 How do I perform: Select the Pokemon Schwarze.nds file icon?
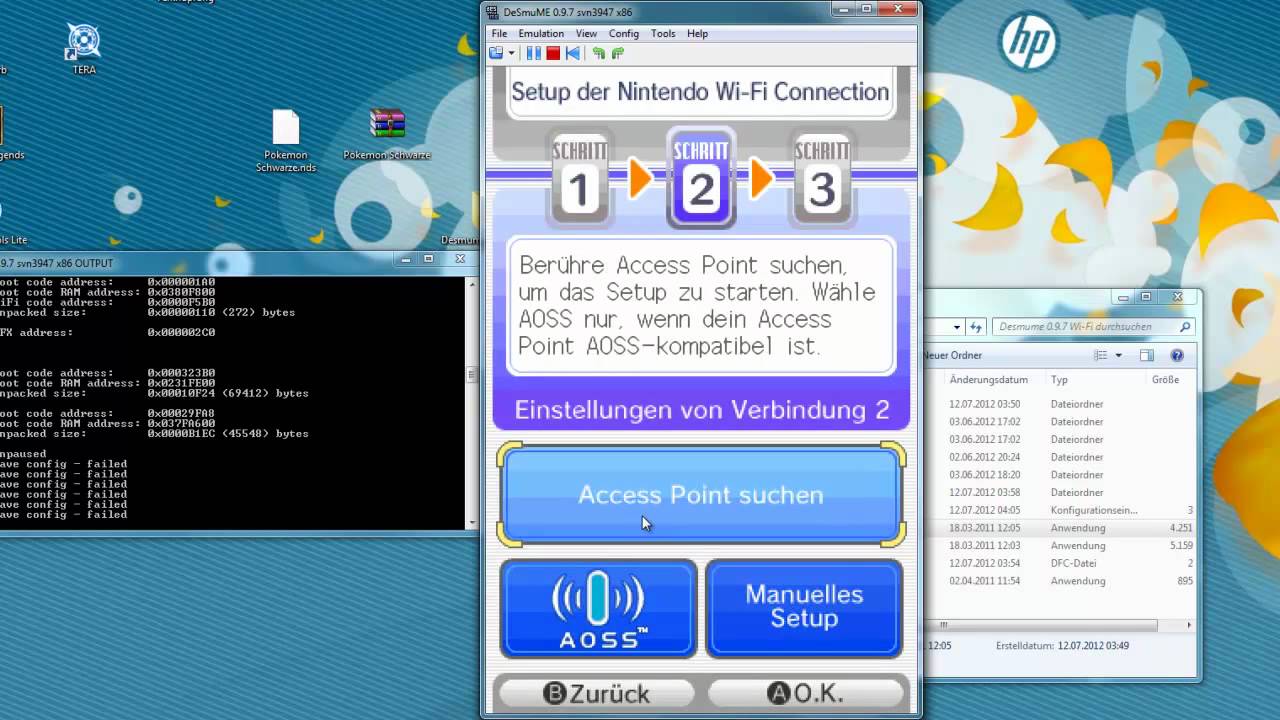286,141
